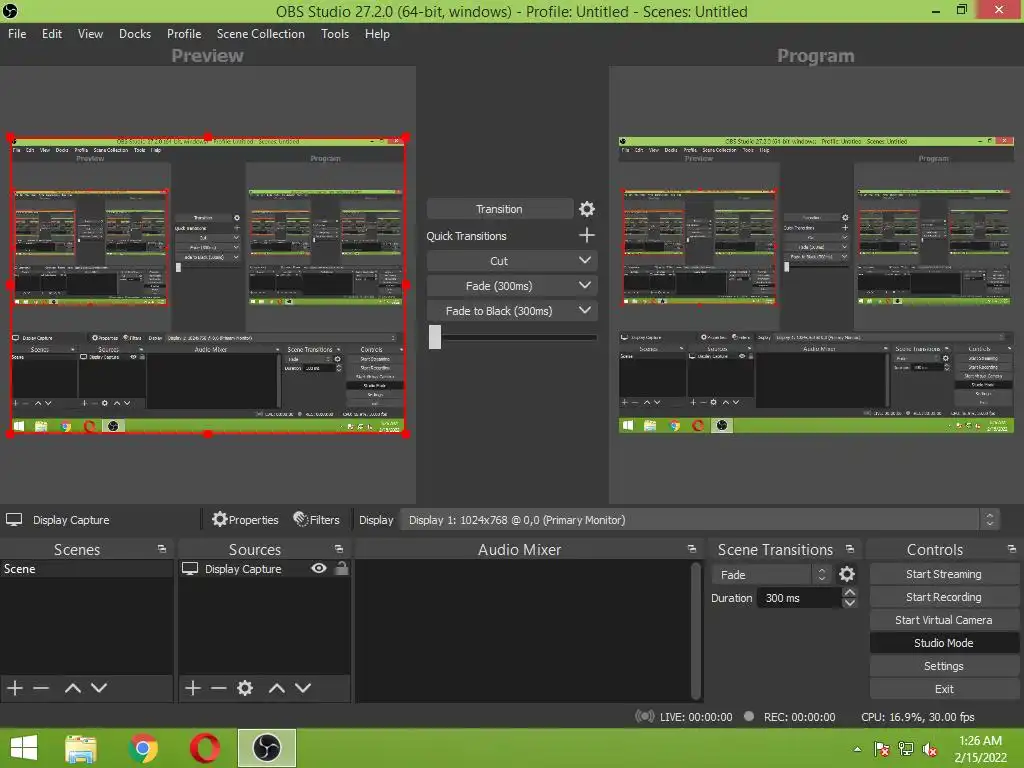Toggle visibility eye of Display Capture source
This screenshot has width=1024, height=768.
tap(319, 568)
